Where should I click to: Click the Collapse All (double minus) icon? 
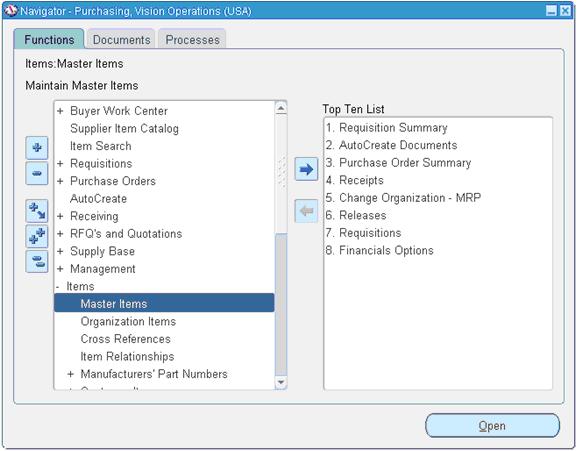pyautogui.click(x=37, y=262)
